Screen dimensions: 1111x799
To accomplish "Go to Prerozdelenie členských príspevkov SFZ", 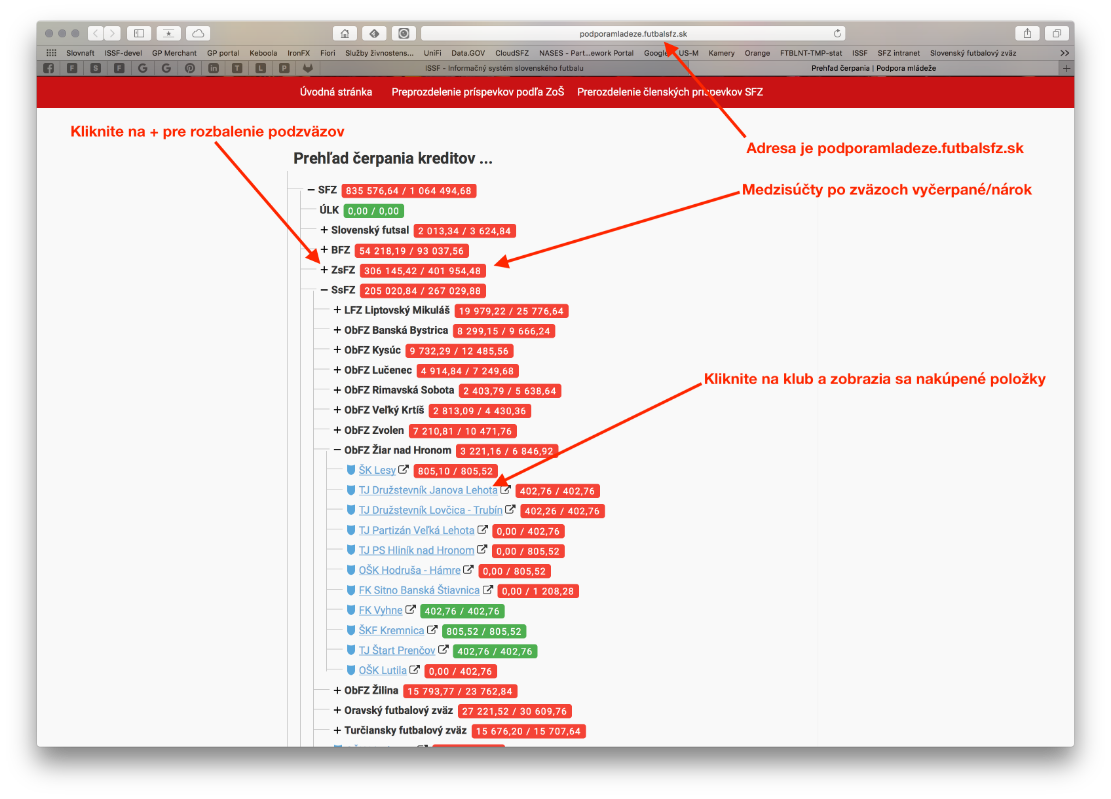I will click(669, 92).
